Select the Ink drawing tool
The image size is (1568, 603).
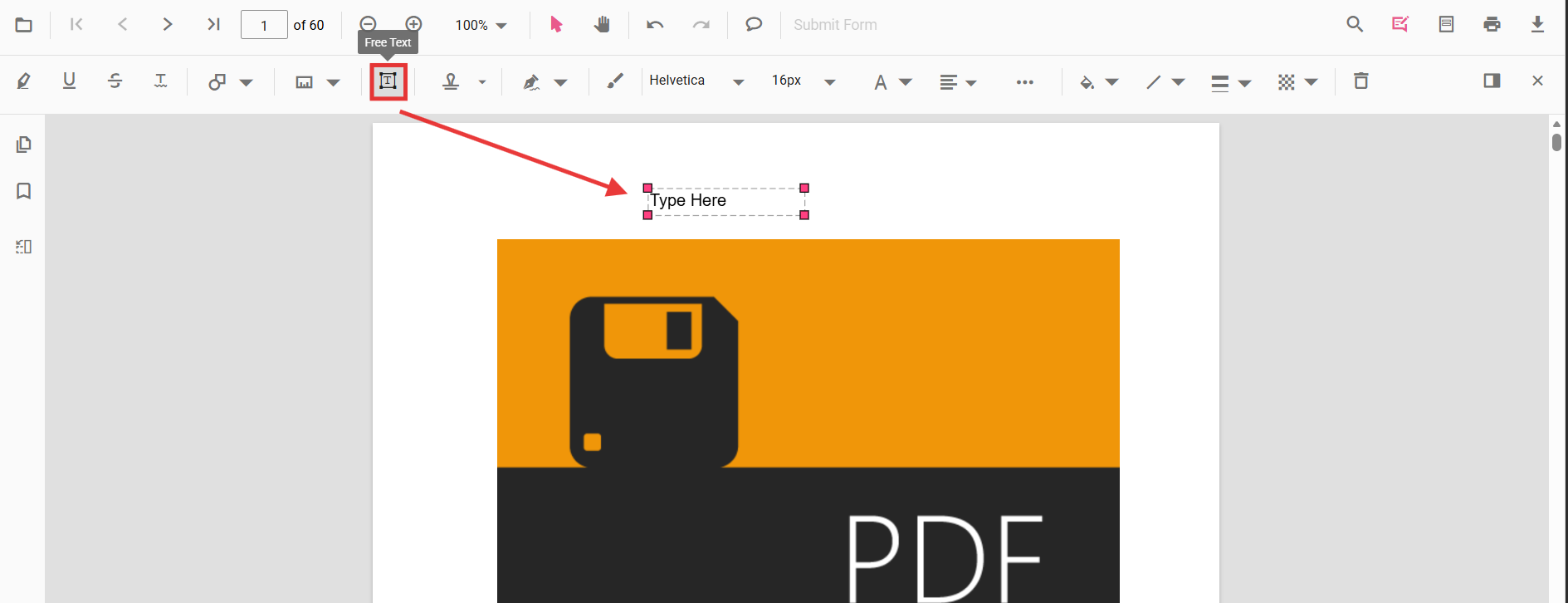coord(614,81)
